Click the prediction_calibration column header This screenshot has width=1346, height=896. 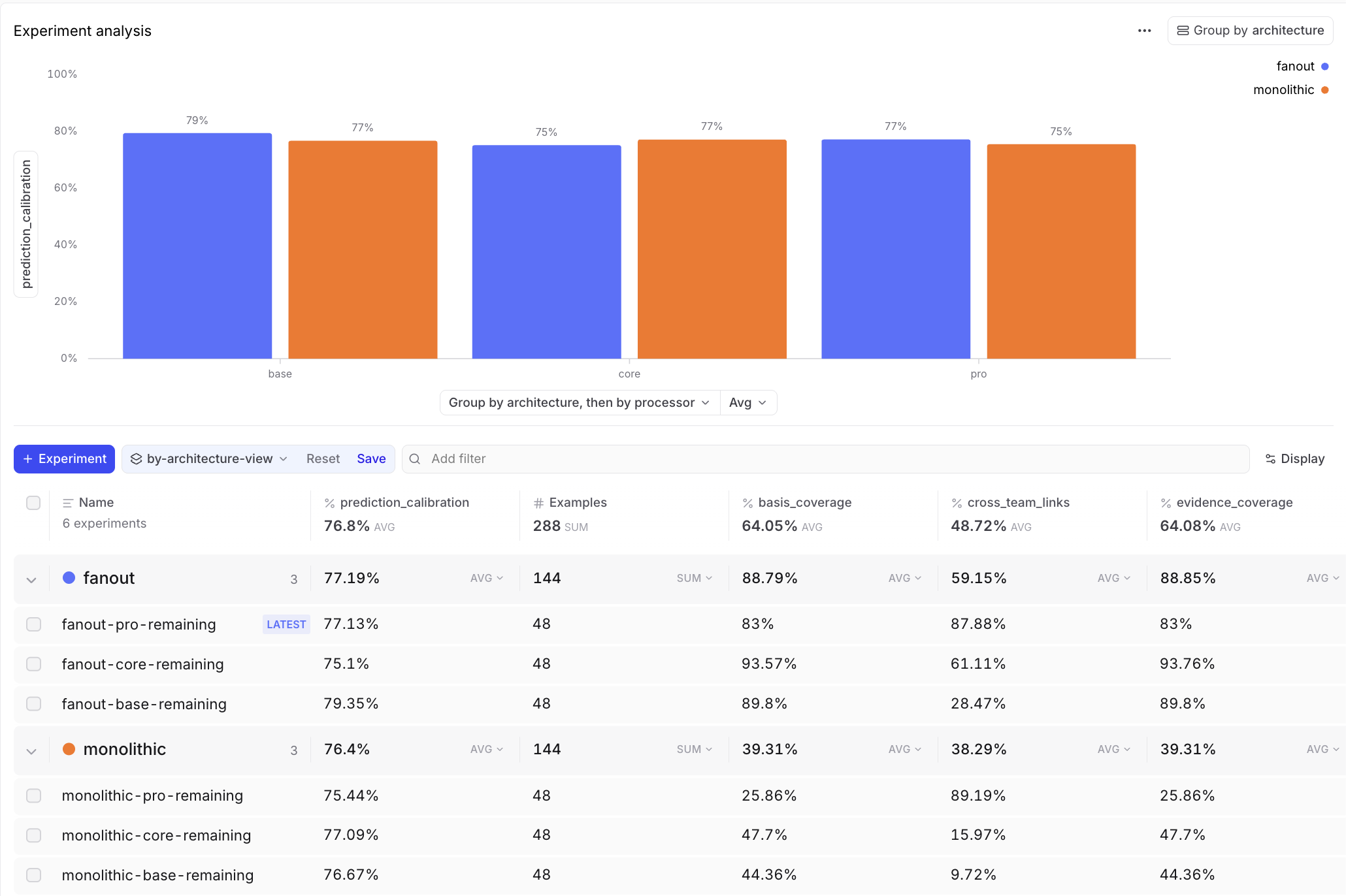click(x=404, y=503)
